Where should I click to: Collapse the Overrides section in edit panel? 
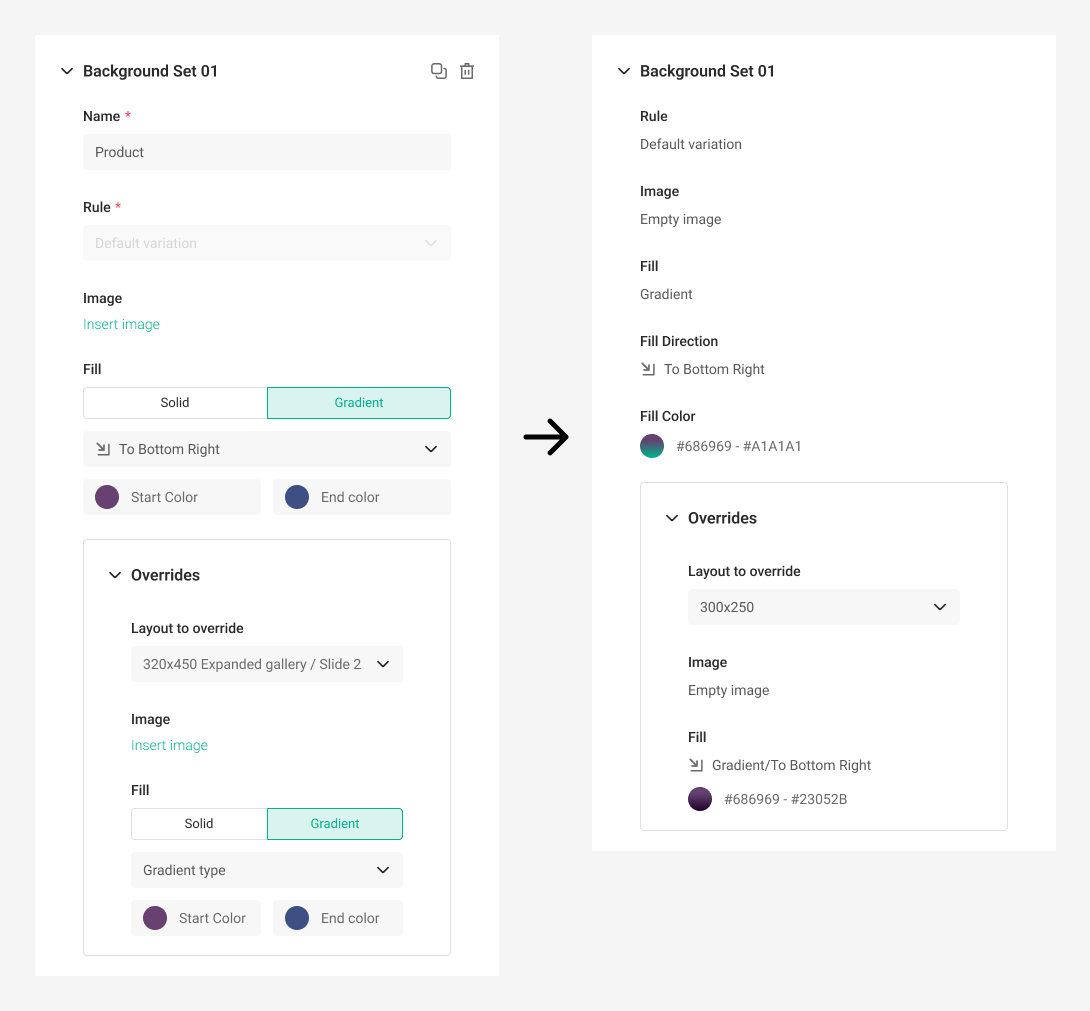click(115, 575)
